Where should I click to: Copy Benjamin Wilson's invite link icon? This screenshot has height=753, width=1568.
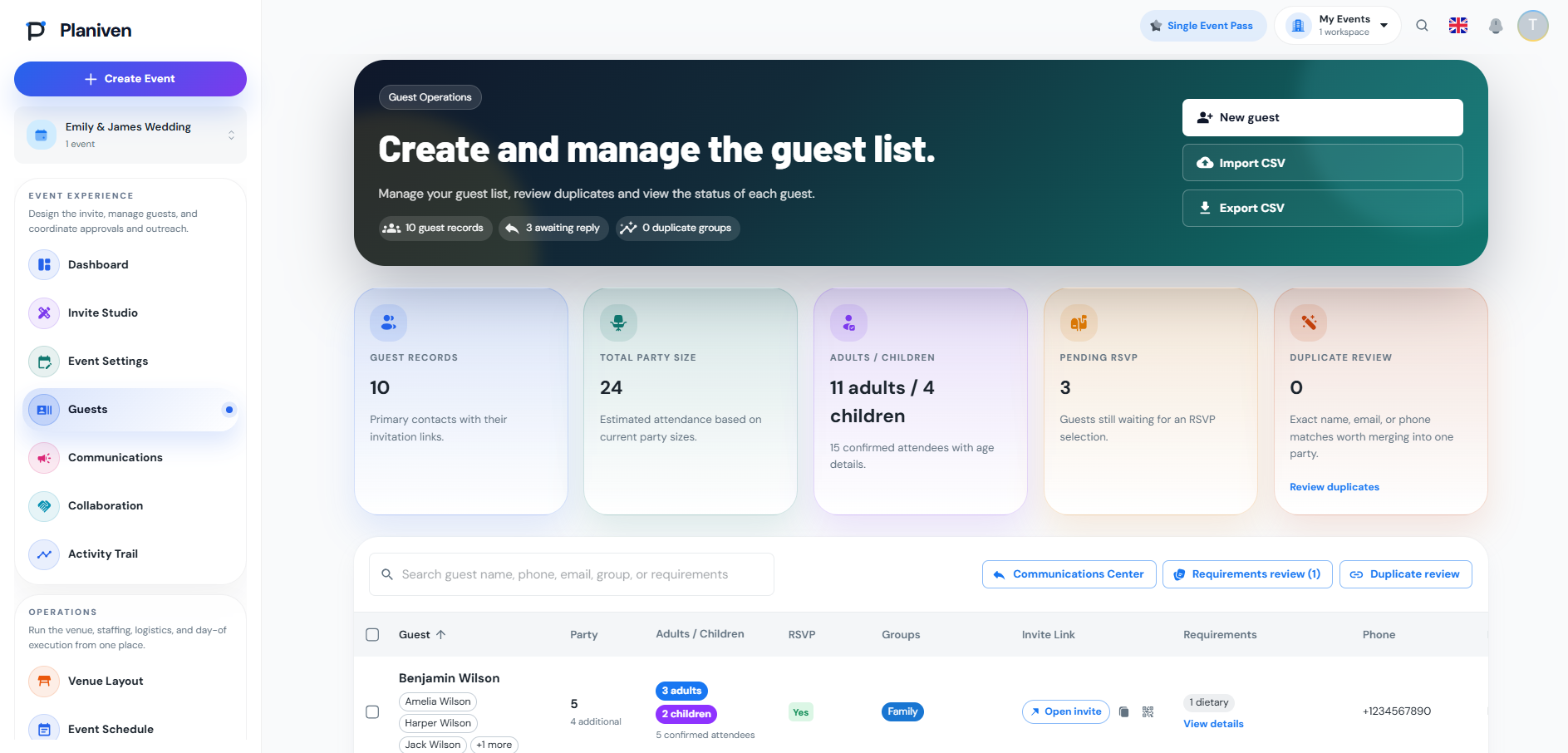(1123, 711)
